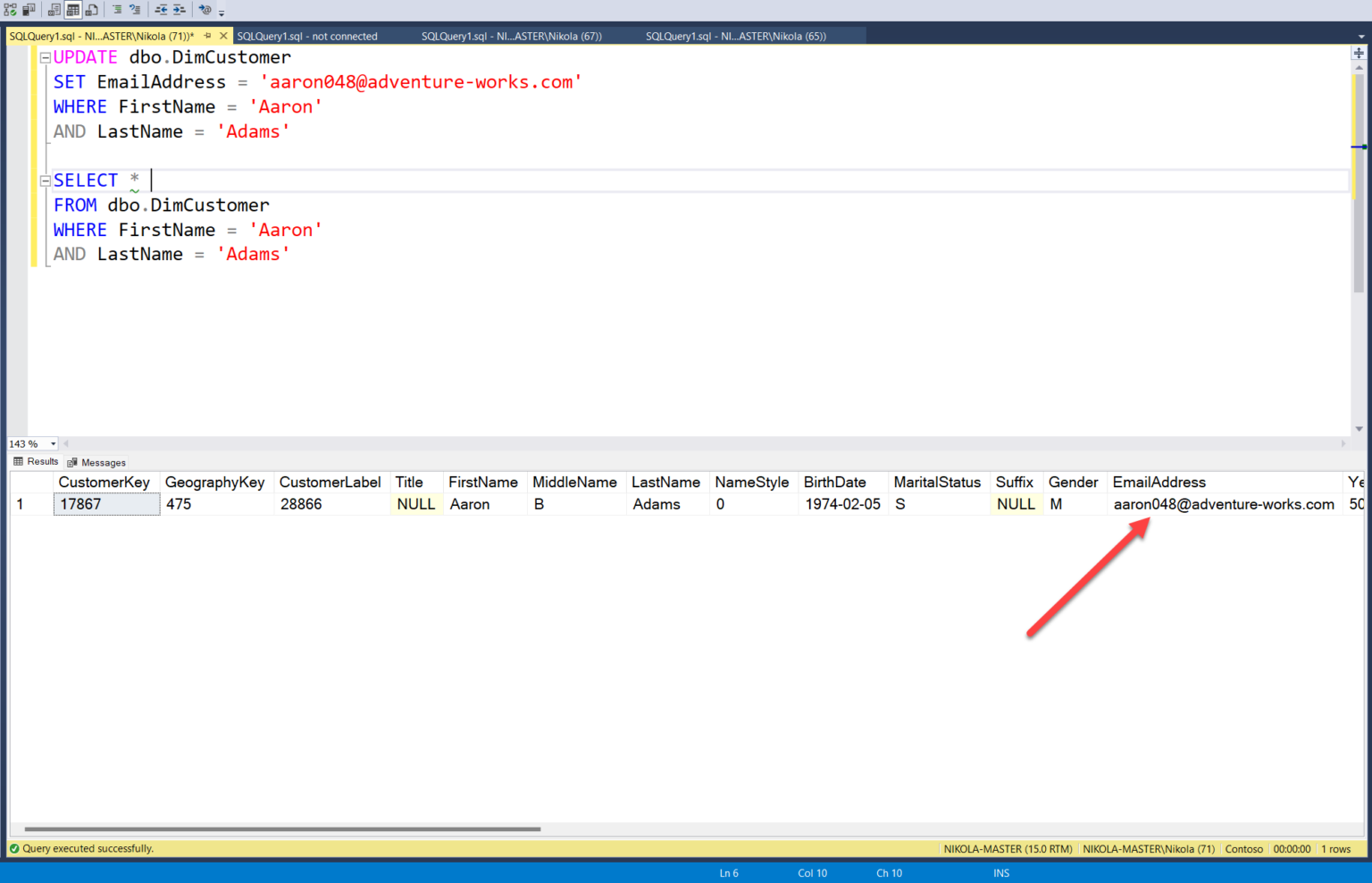
Task: Collapse the SELECT statement outline region
Action: click(45, 180)
